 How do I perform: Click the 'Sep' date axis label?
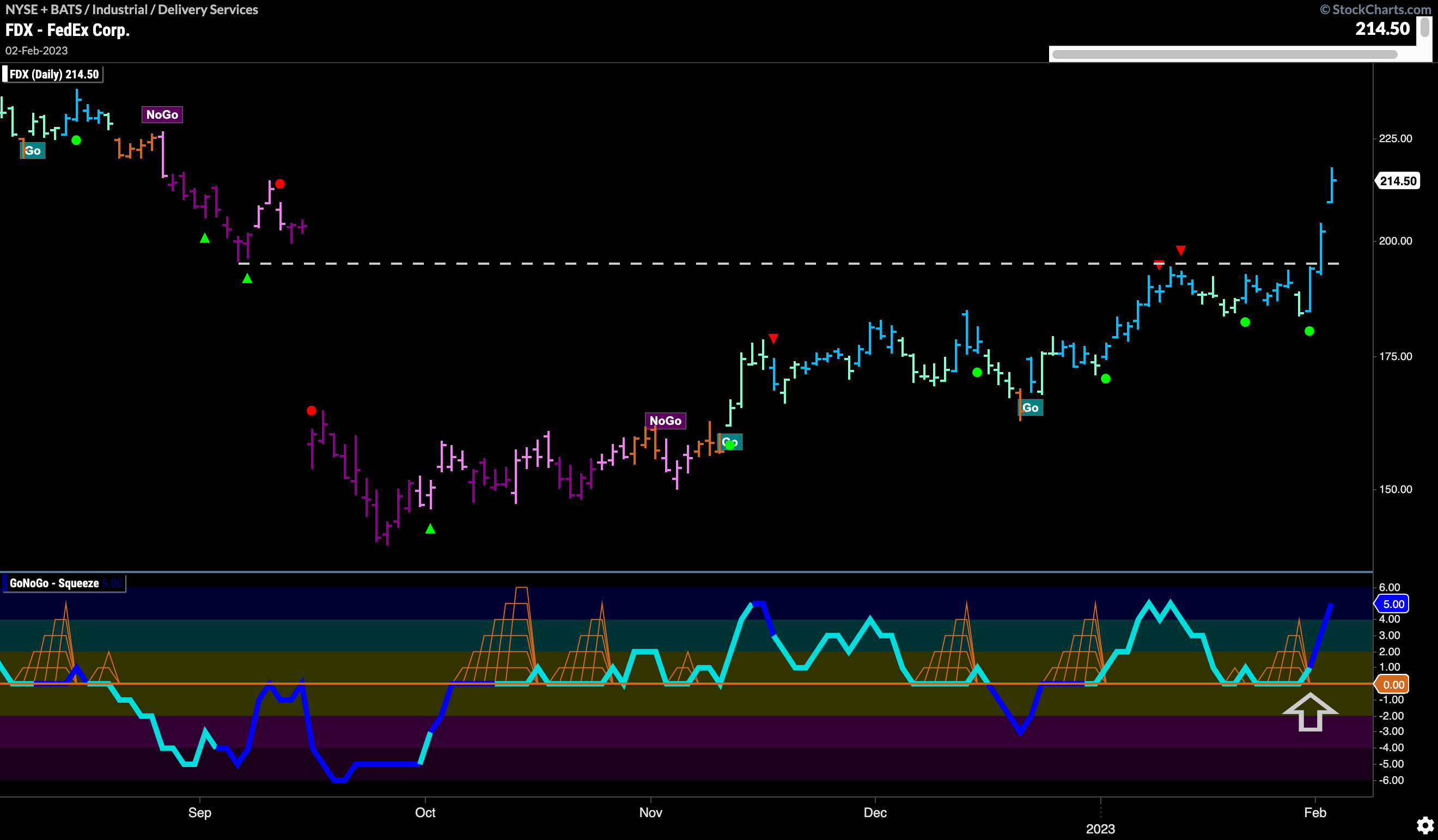(x=200, y=812)
